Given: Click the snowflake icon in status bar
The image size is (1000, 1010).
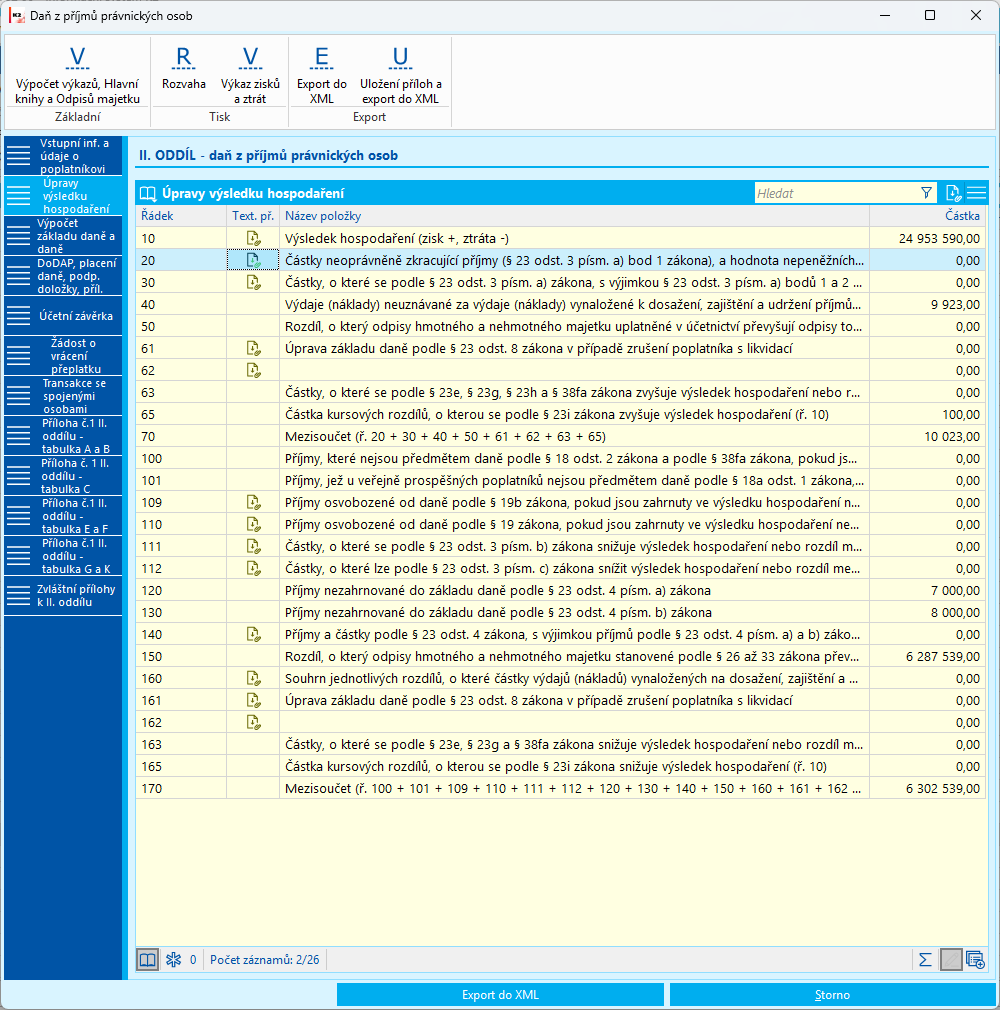Looking at the screenshot, I should coord(173,960).
